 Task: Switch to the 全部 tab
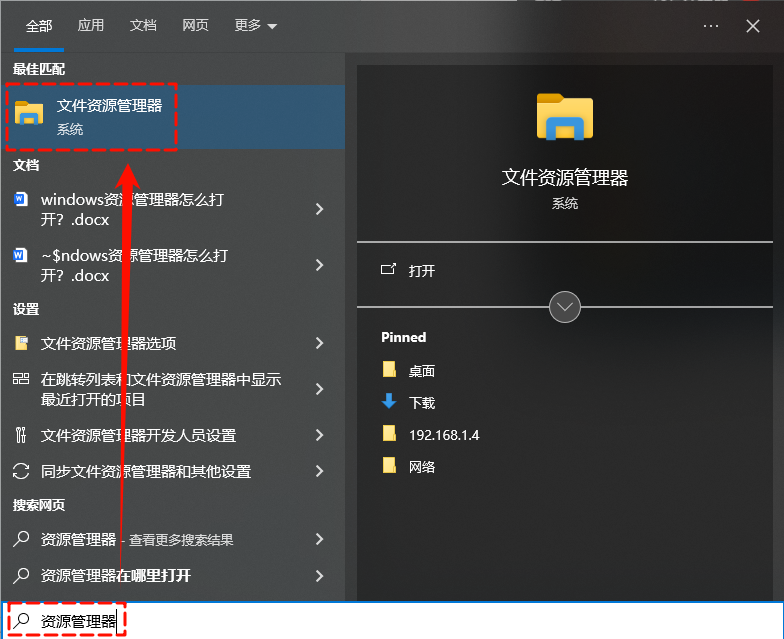pos(39,26)
